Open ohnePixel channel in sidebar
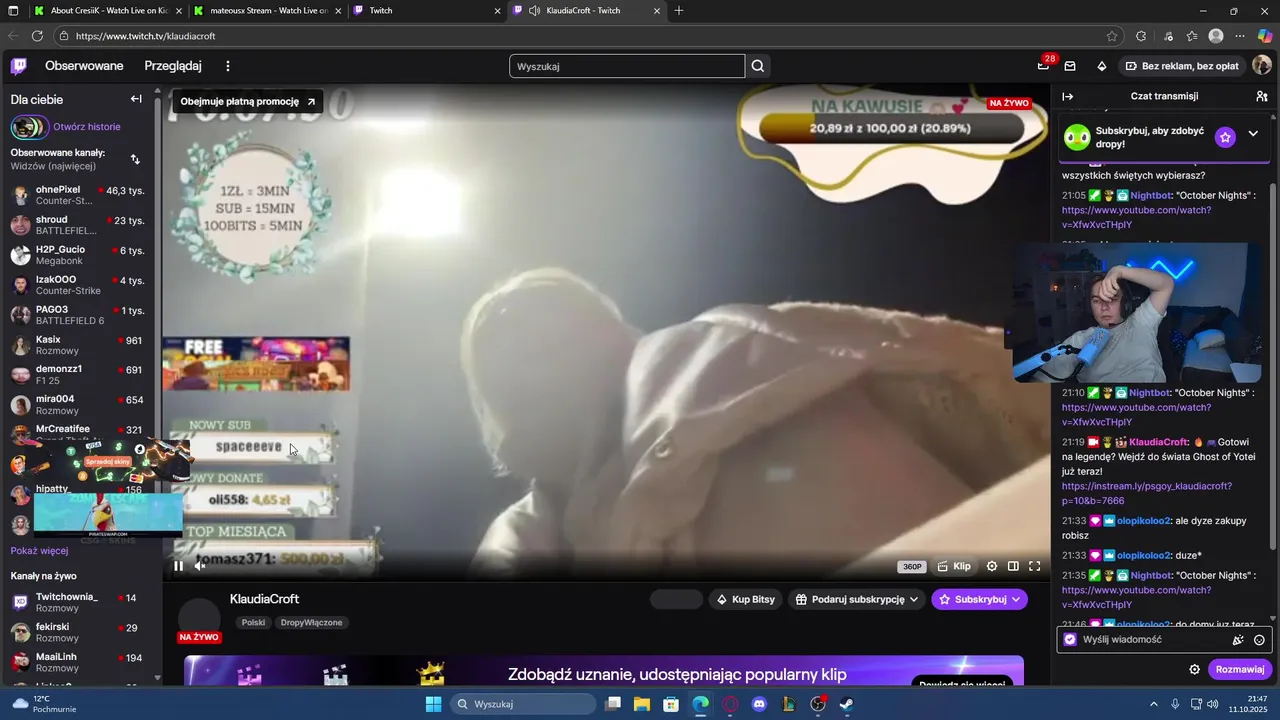 click(x=78, y=195)
